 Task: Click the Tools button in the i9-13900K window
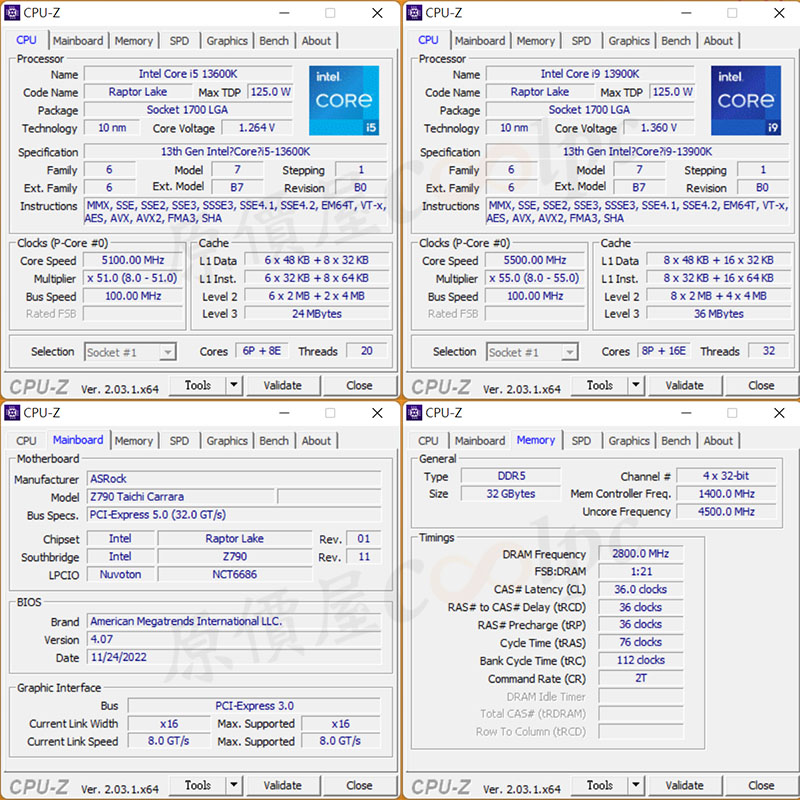pyautogui.click(x=600, y=385)
